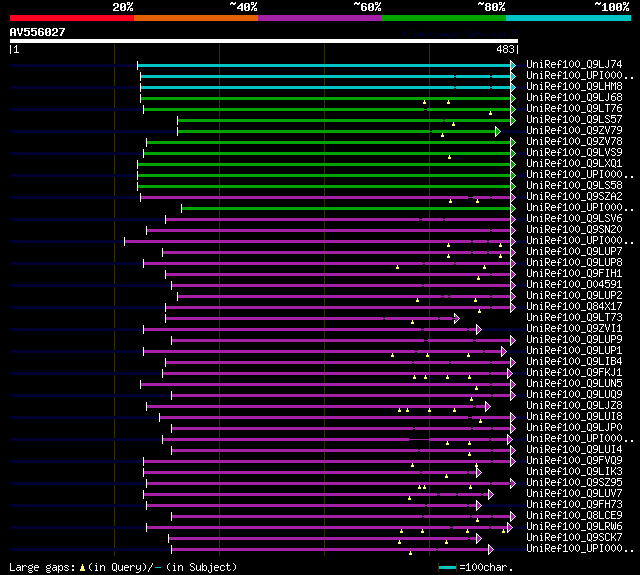Select the UniRef100_Q9FH73 label
Viewport: 640px width, 575px height.
[574, 505]
